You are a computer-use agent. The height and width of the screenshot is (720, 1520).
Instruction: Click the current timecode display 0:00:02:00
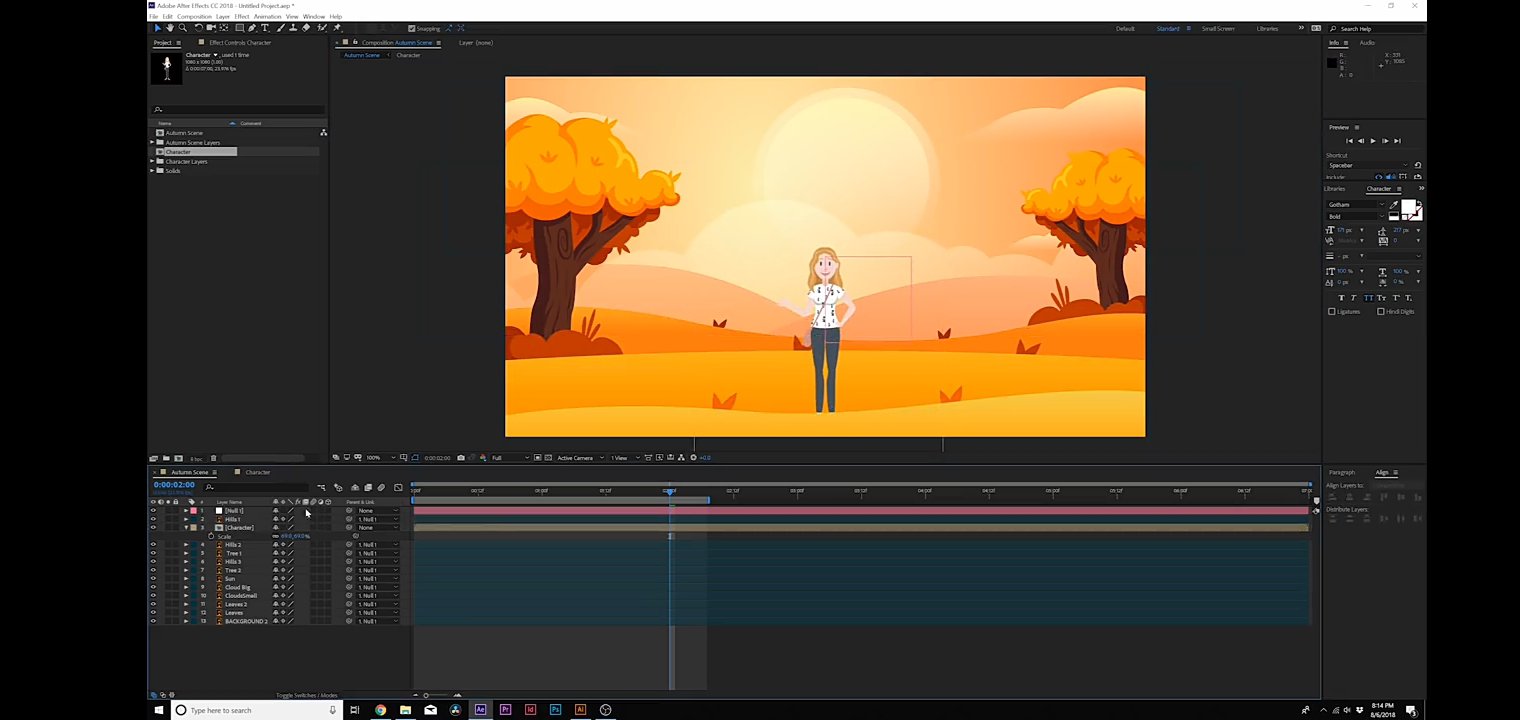pos(175,485)
